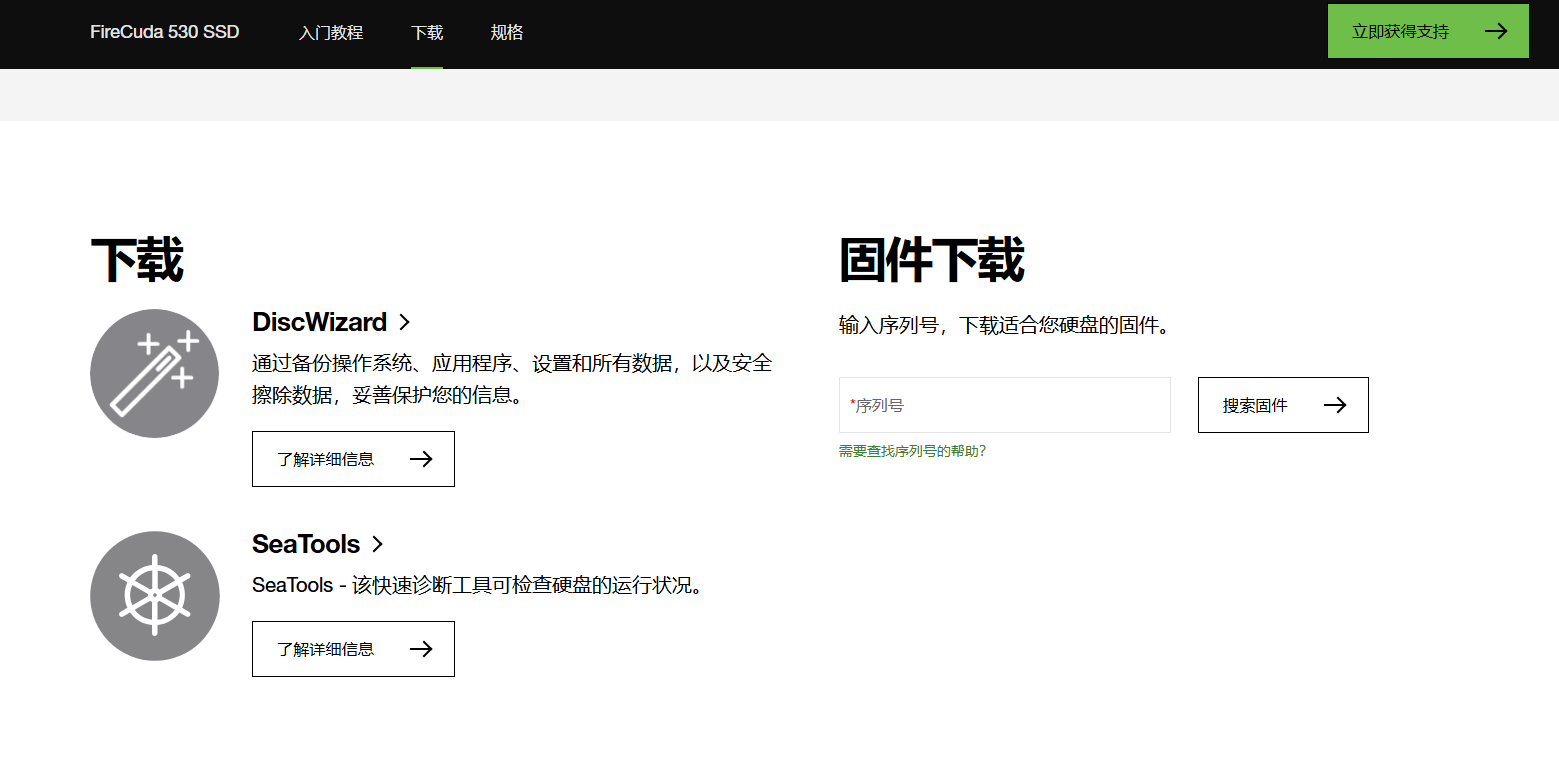Screen dimensions: 1559x770
Task: Click the arrow icon in 搜索固件 button
Action: (x=1335, y=405)
